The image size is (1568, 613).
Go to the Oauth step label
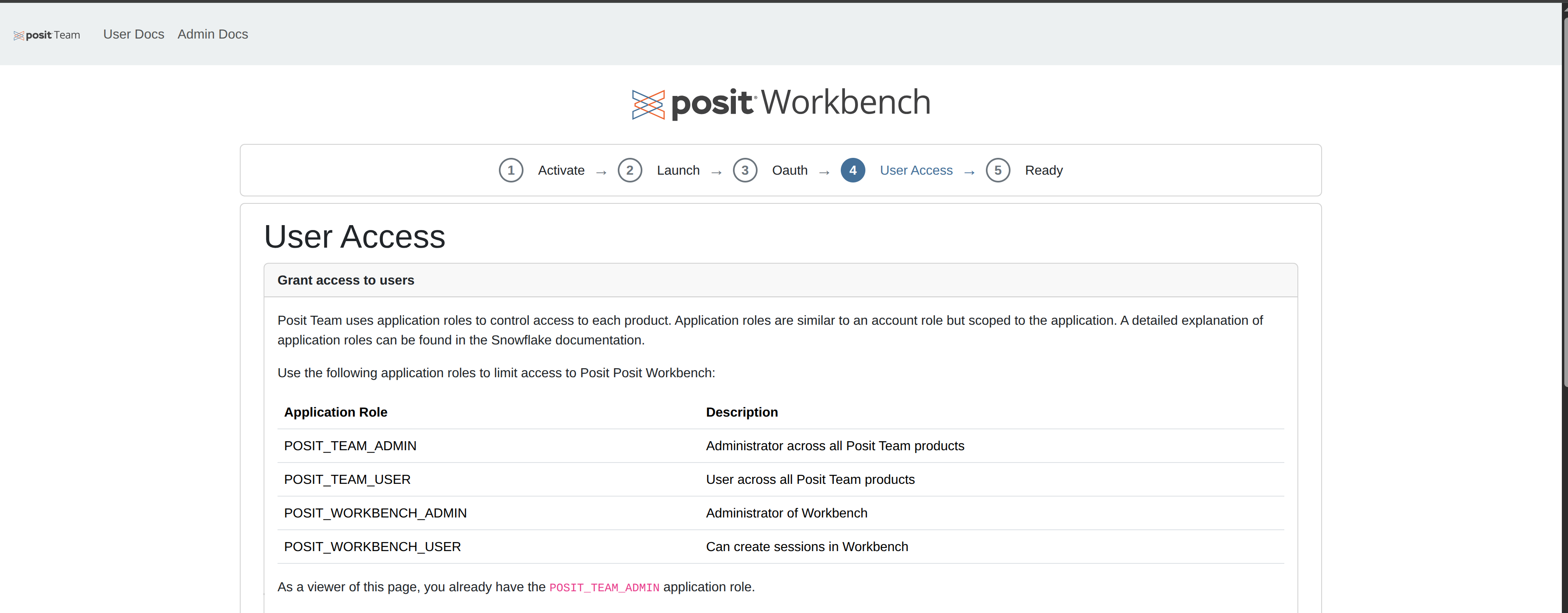click(790, 171)
